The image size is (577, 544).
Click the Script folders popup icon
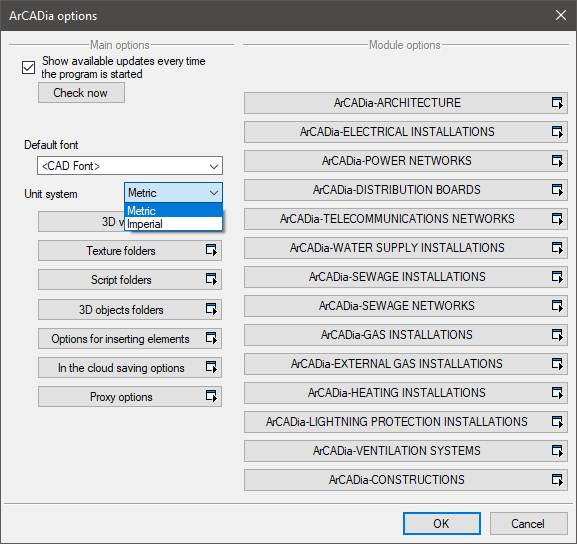tap(211, 279)
